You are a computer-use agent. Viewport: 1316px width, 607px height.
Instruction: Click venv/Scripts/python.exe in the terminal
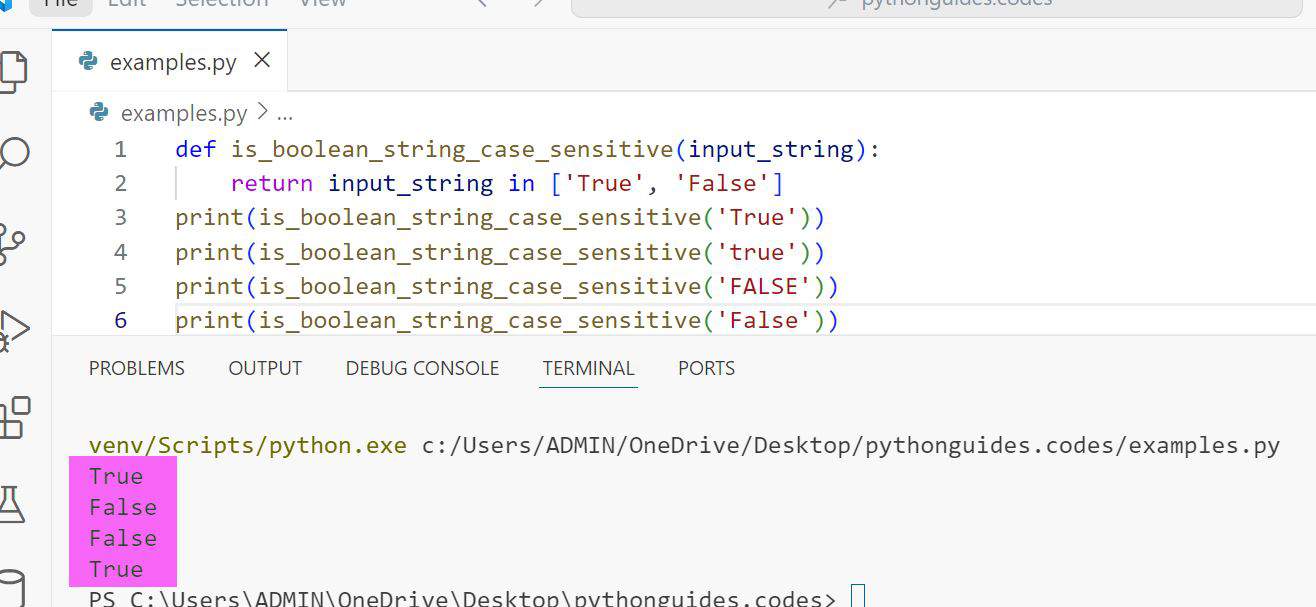coord(248,446)
